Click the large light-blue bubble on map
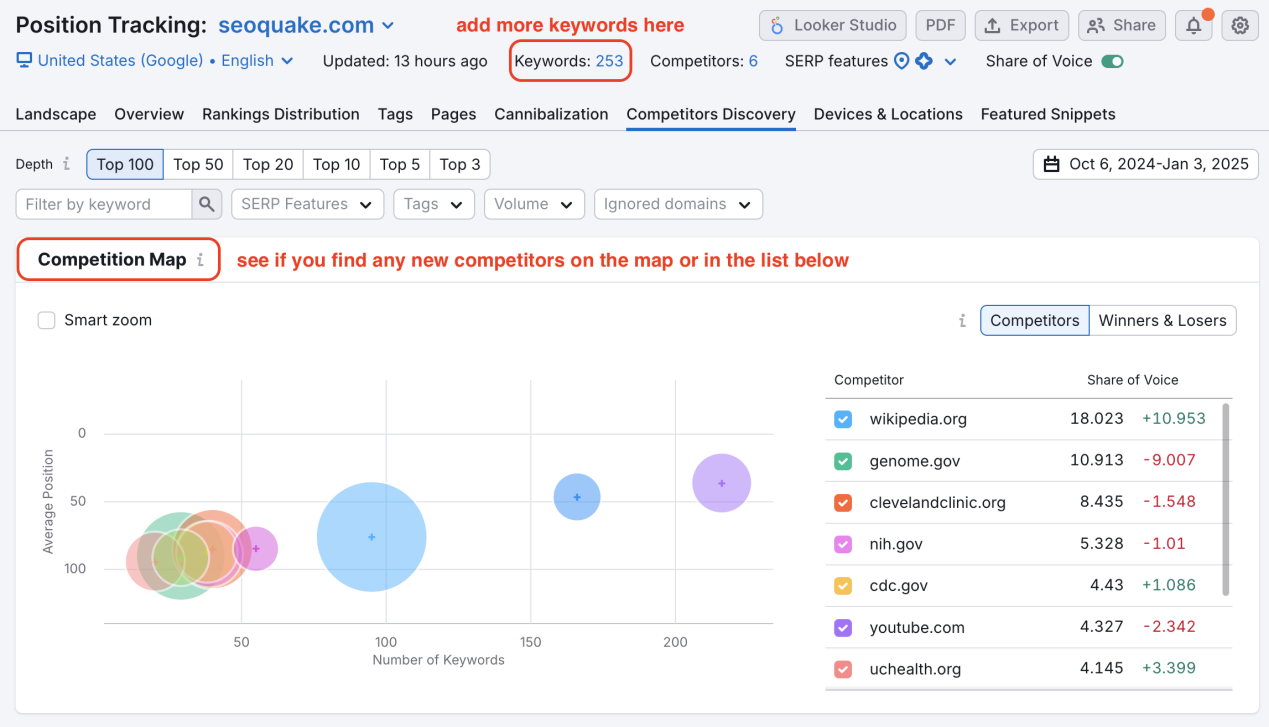This screenshot has height=727, width=1269. coord(372,537)
